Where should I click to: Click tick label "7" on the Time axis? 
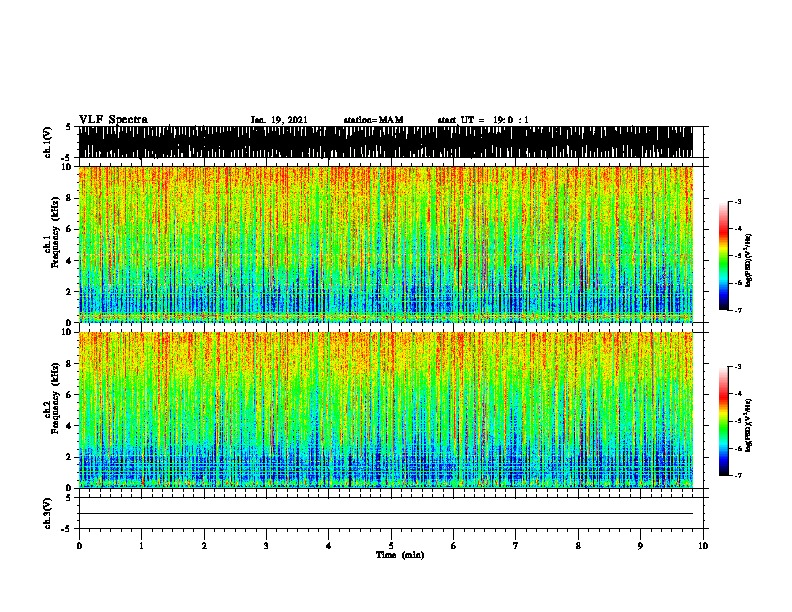516,546
